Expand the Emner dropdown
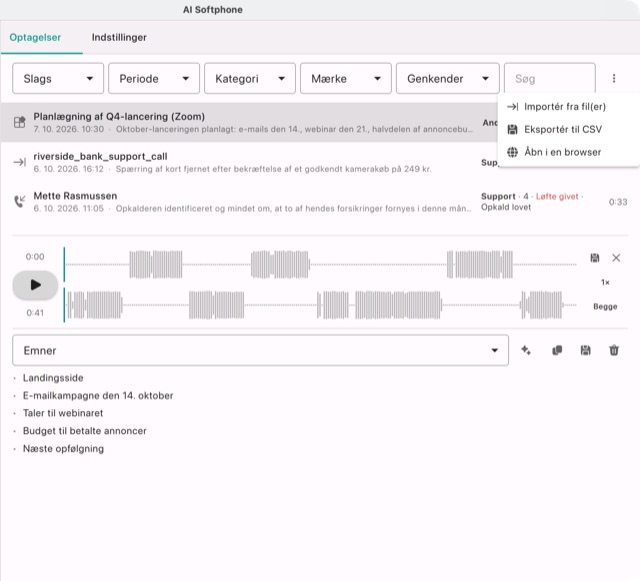Screen dimensions: 640x581 coord(260,350)
